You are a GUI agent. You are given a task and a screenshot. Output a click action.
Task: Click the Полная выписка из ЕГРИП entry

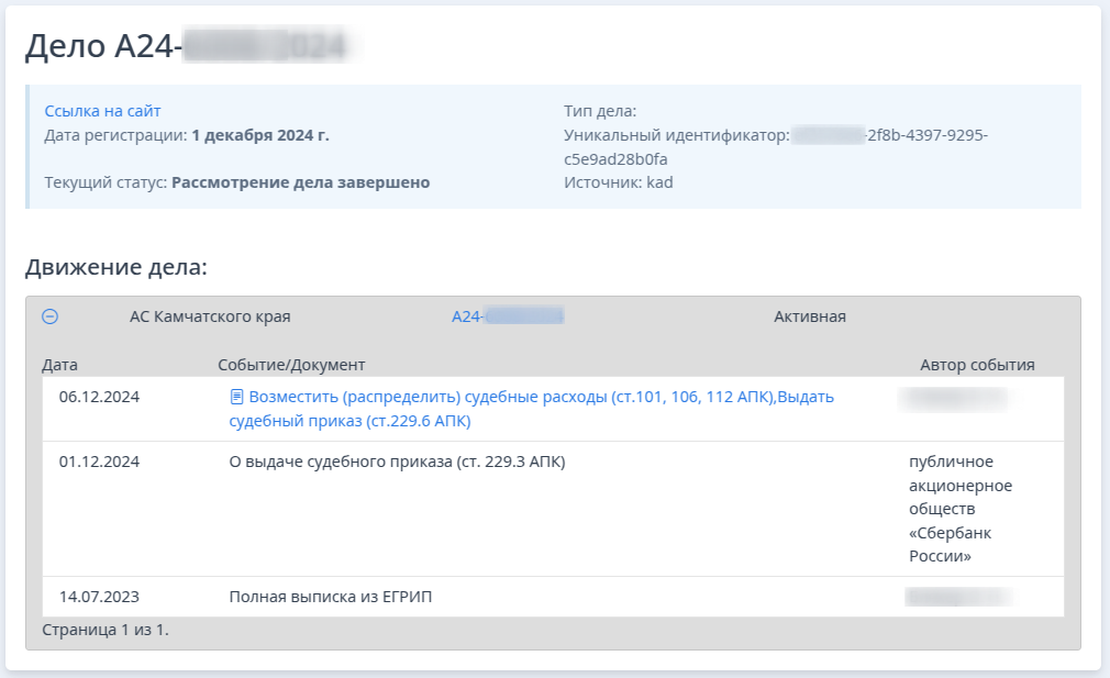[330, 597]
